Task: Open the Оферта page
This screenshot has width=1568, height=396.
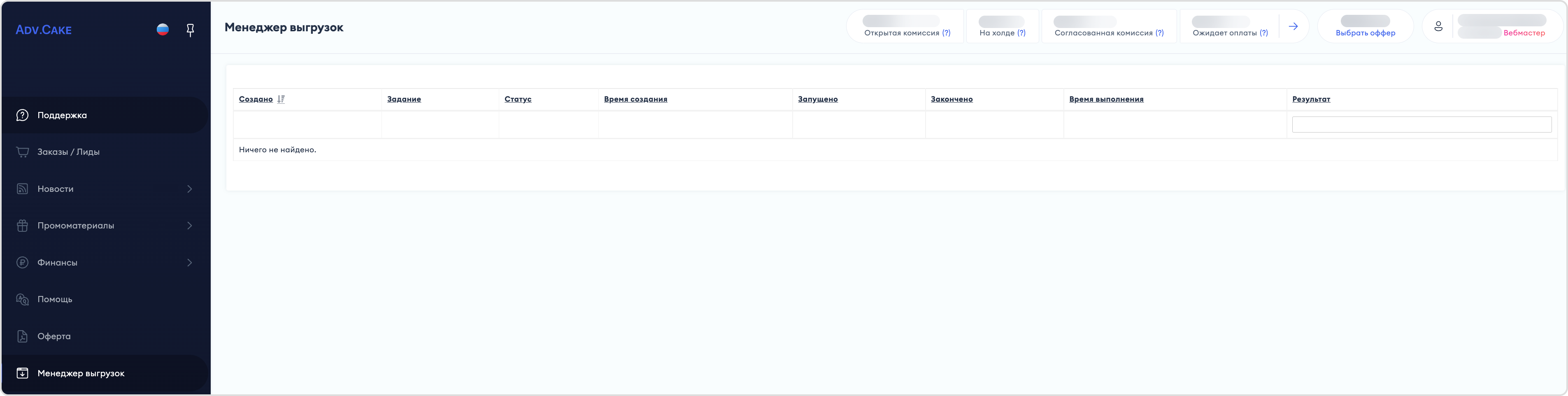Action: click(105, 336)
